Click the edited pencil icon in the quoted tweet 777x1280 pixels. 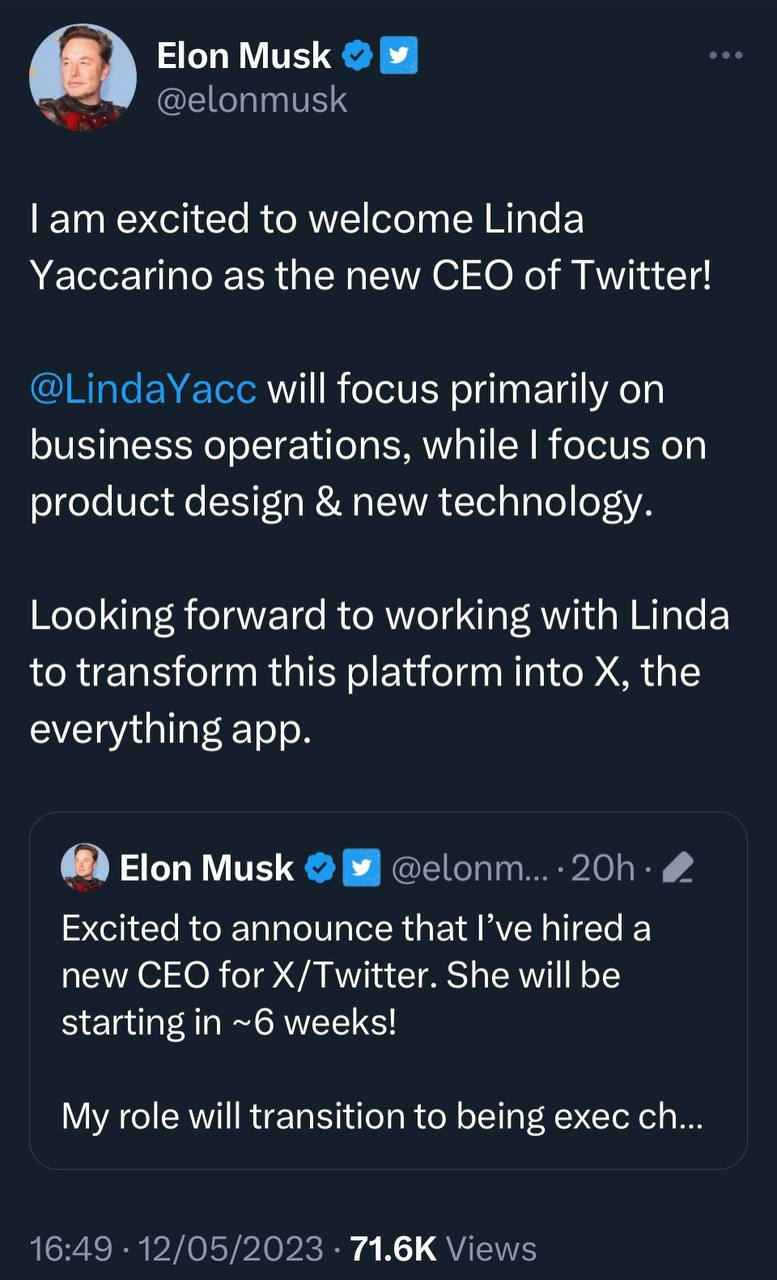tap(678, 870)
